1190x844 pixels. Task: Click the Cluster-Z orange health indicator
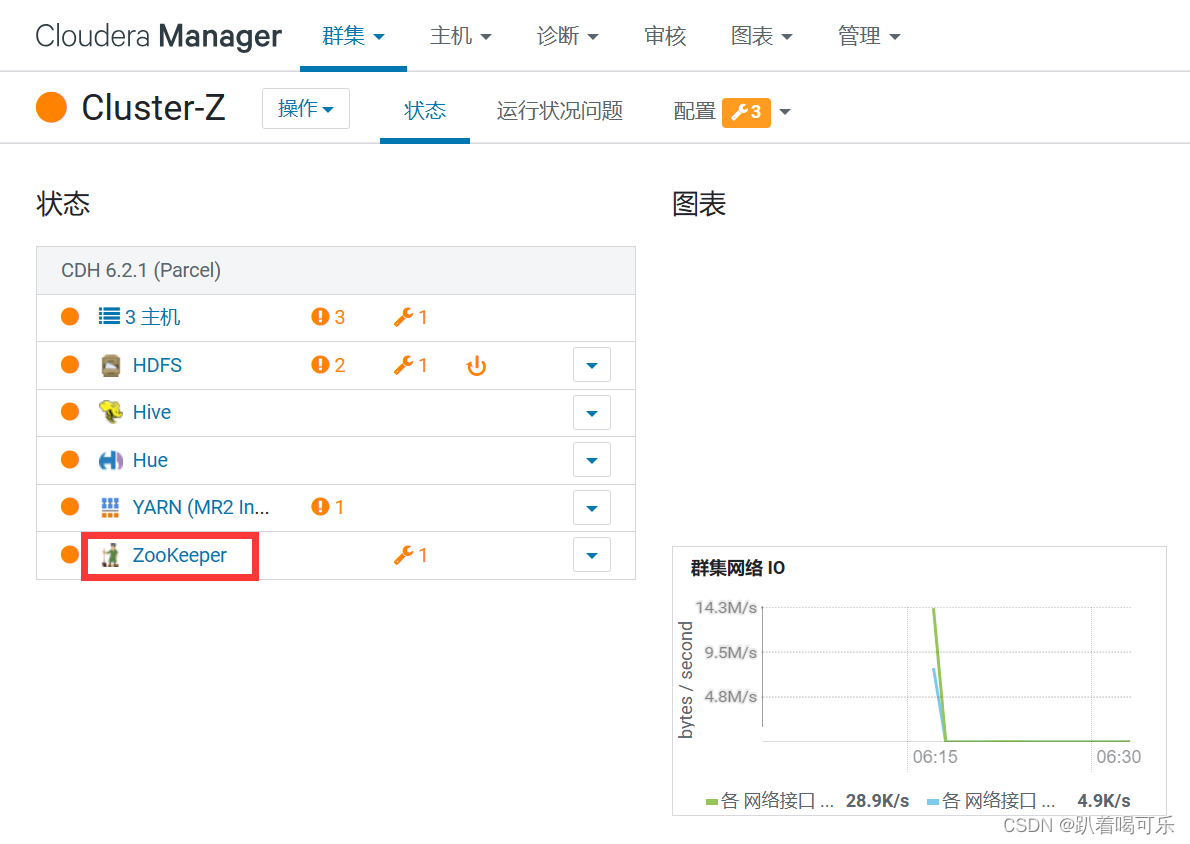click(52, 107)
